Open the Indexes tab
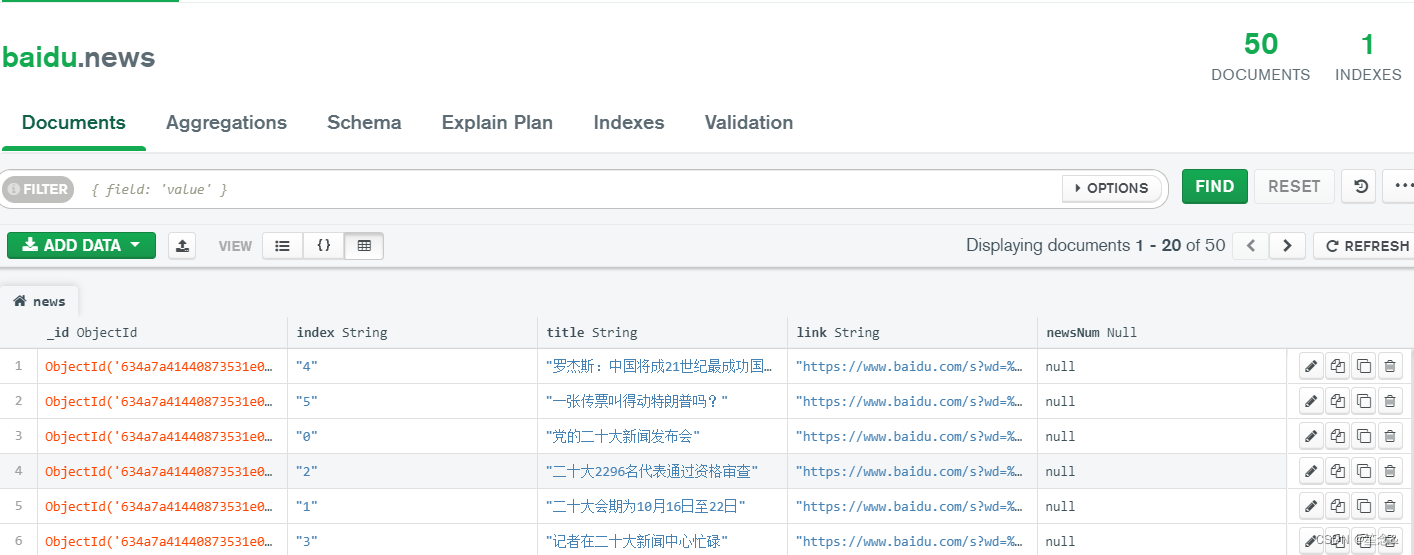This screenshot has width=1414, height=555. [x=629, y=123]
